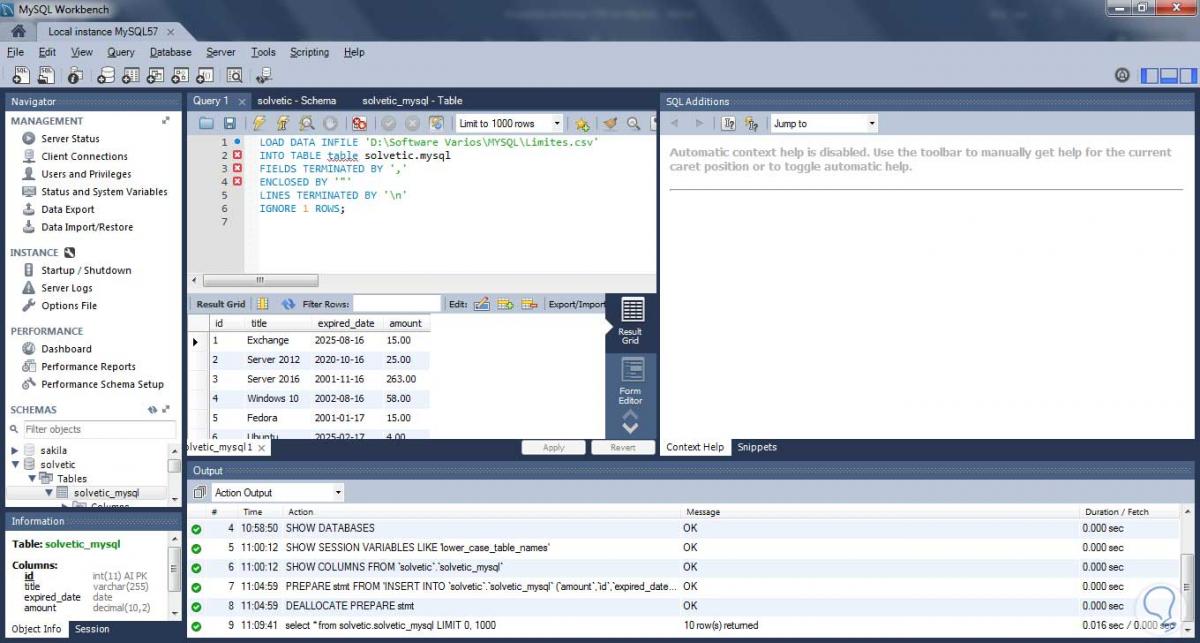Open the Limit to 1000 rows dropdown
The image size is (1200, 643).
click(x=507, y=123)
